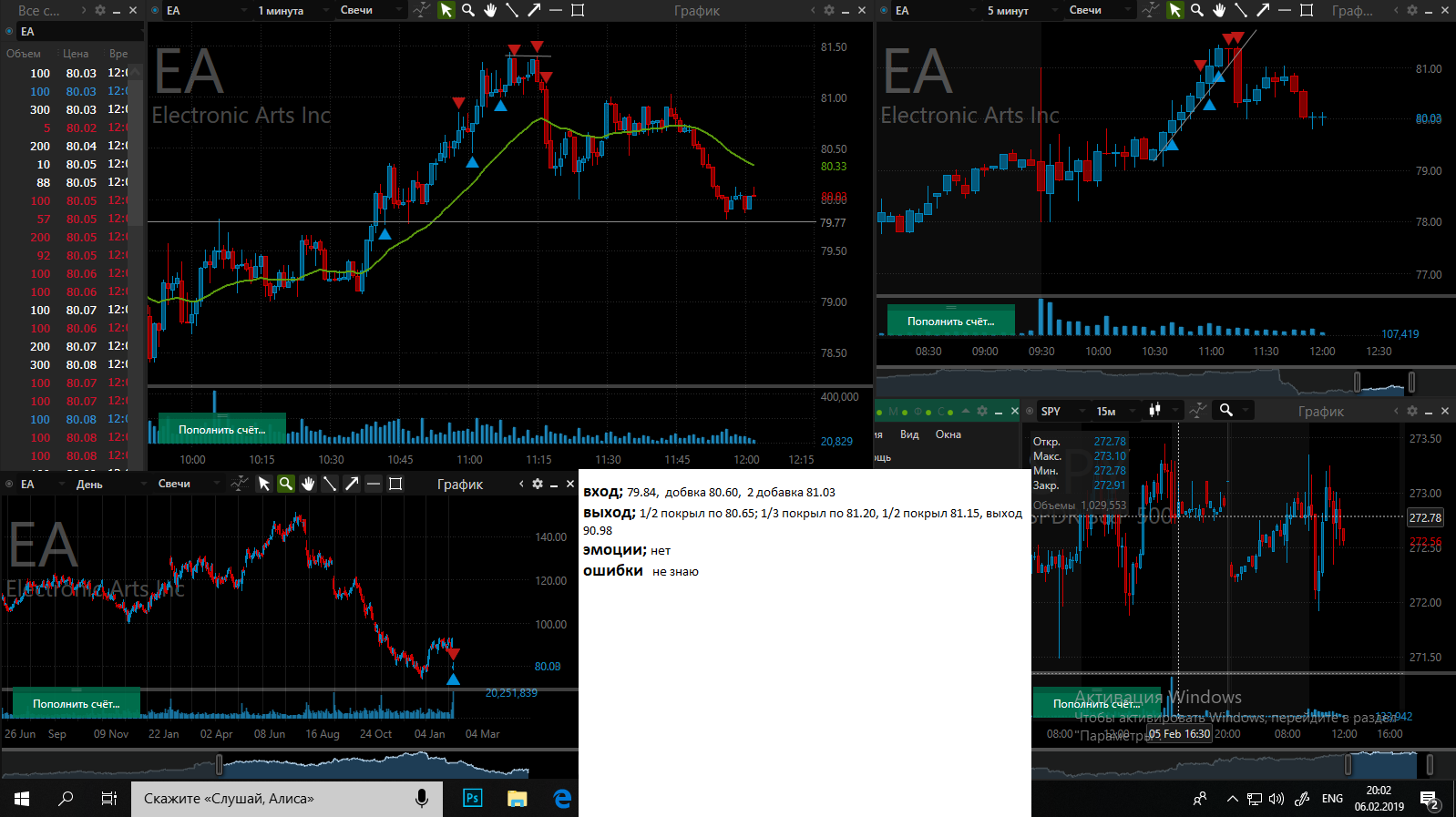Click the taskbar search magnifier
Screen dimensions: 1456x817
(66, 799)
